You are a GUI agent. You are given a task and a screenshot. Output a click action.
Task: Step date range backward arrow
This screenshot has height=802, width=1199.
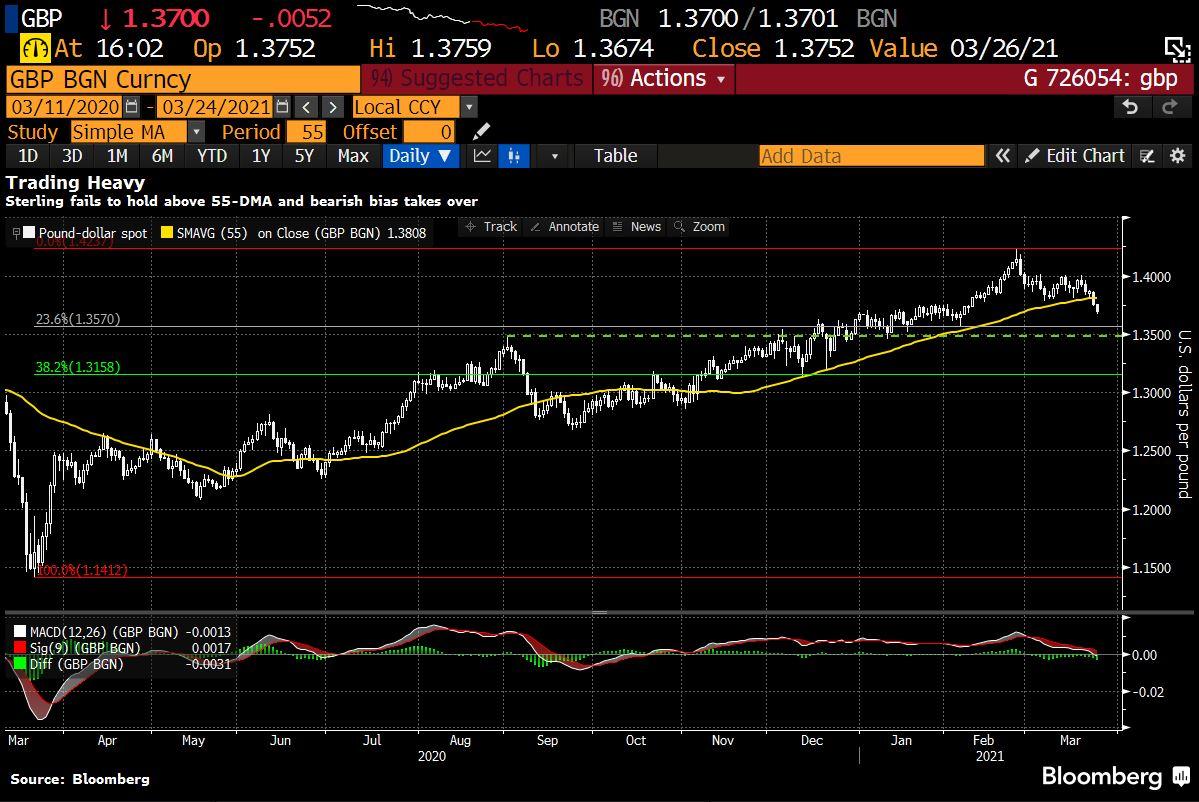pos(306,107)
